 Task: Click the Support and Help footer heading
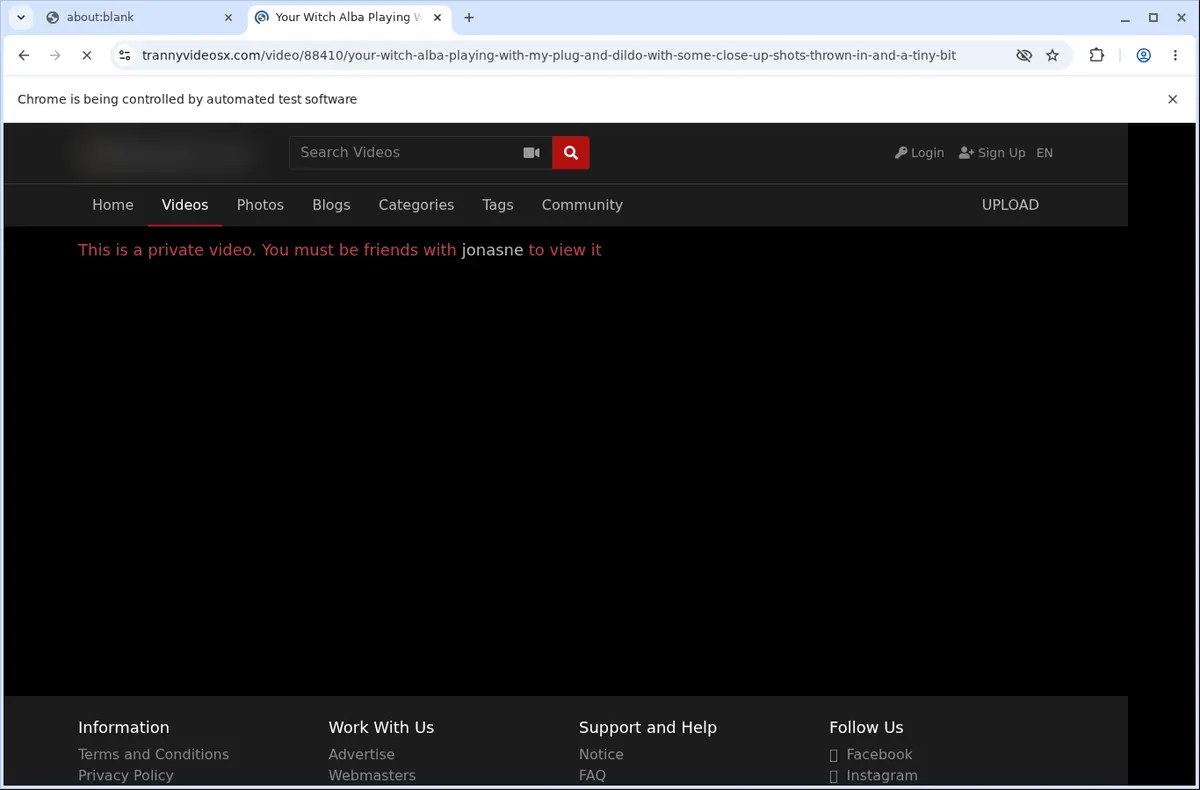click(648, 727)
